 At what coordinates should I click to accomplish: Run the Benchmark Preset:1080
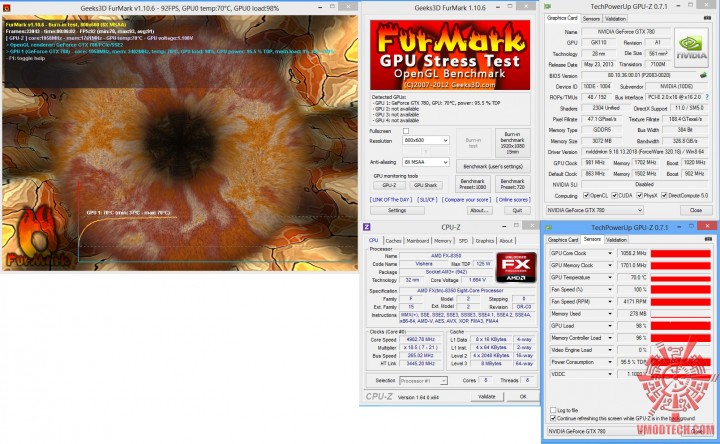pyautogui.click(x=472, y=184)
